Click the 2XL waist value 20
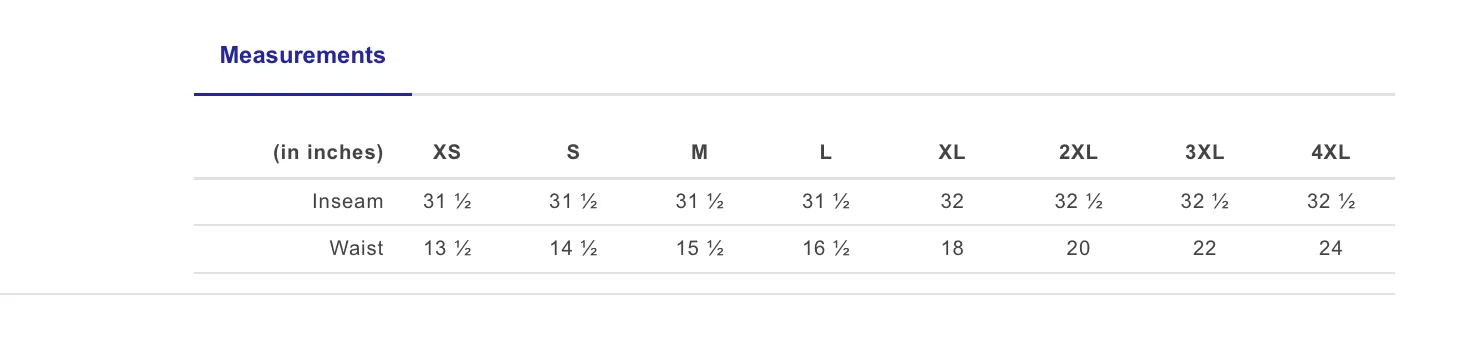This screenshot has width=1458, height=362. click(1078, 249)
